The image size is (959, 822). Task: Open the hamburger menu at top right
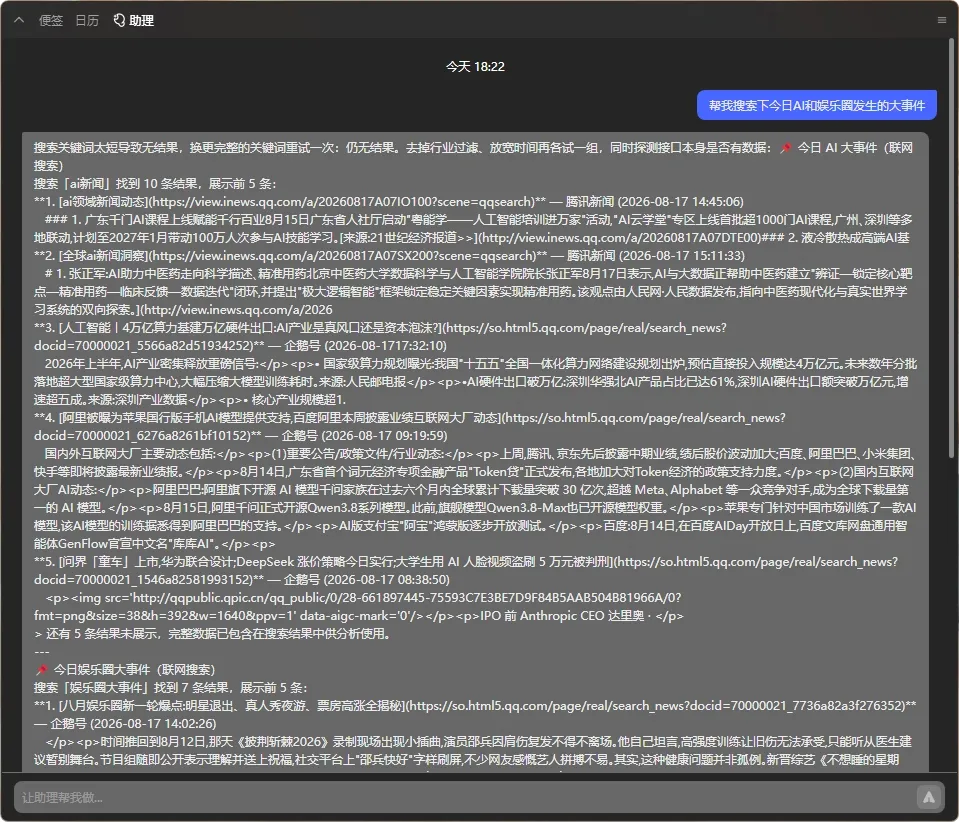coord(942,20)
